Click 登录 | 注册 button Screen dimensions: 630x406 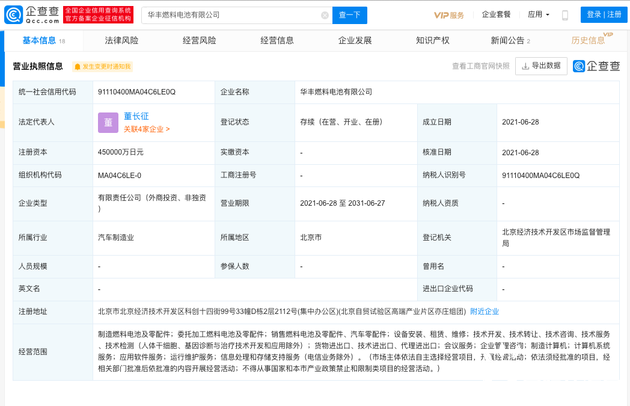point(603,15)
